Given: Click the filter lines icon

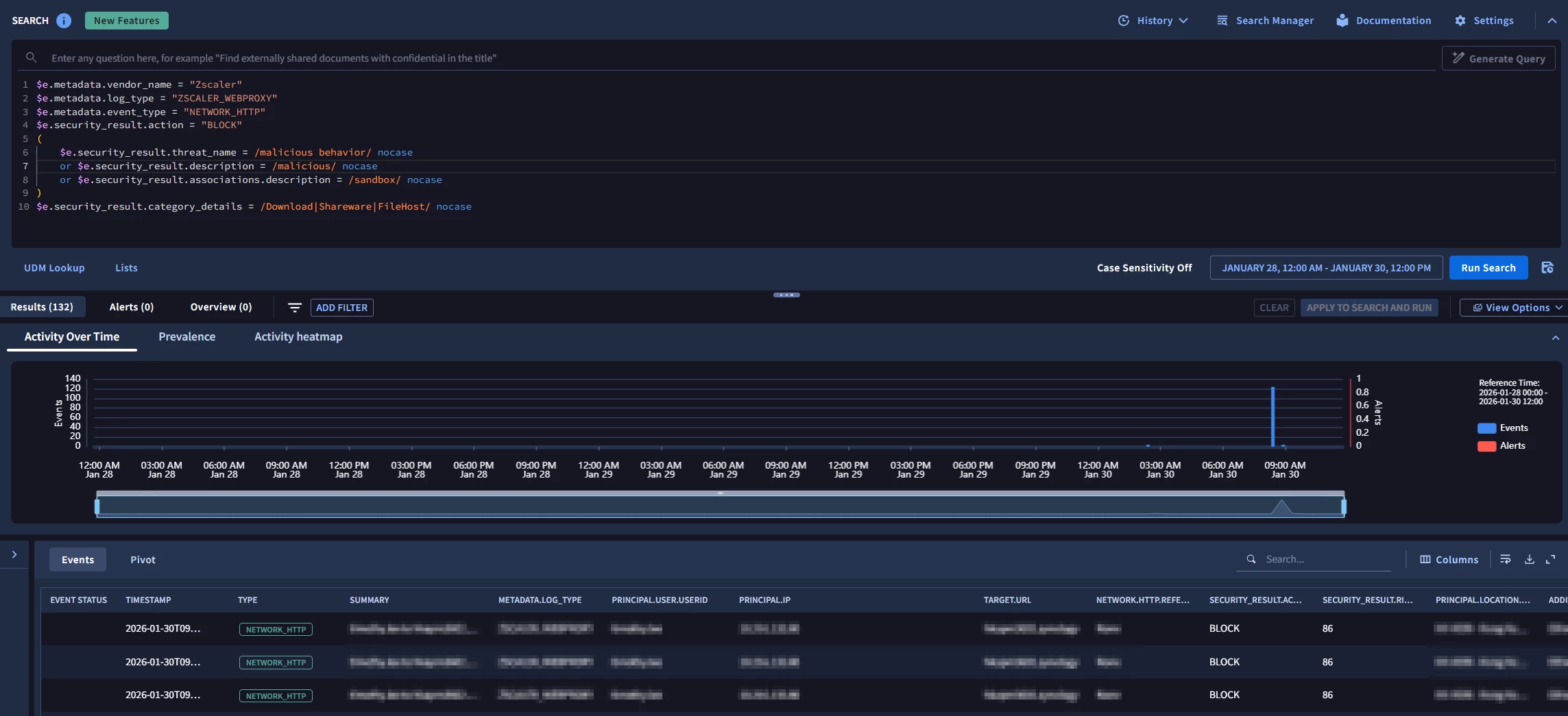Looking at the screenshot, I should [295, 308].
